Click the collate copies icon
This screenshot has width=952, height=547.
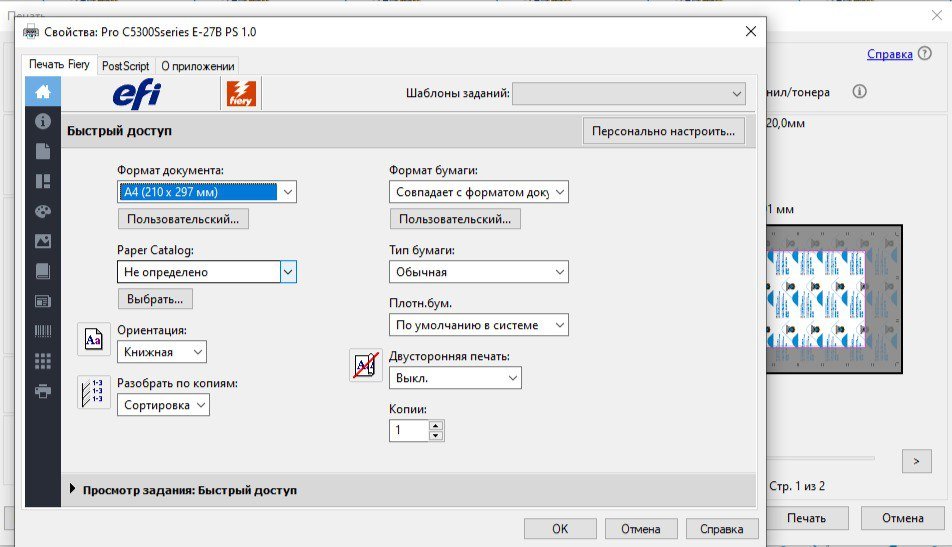(94, 392)
